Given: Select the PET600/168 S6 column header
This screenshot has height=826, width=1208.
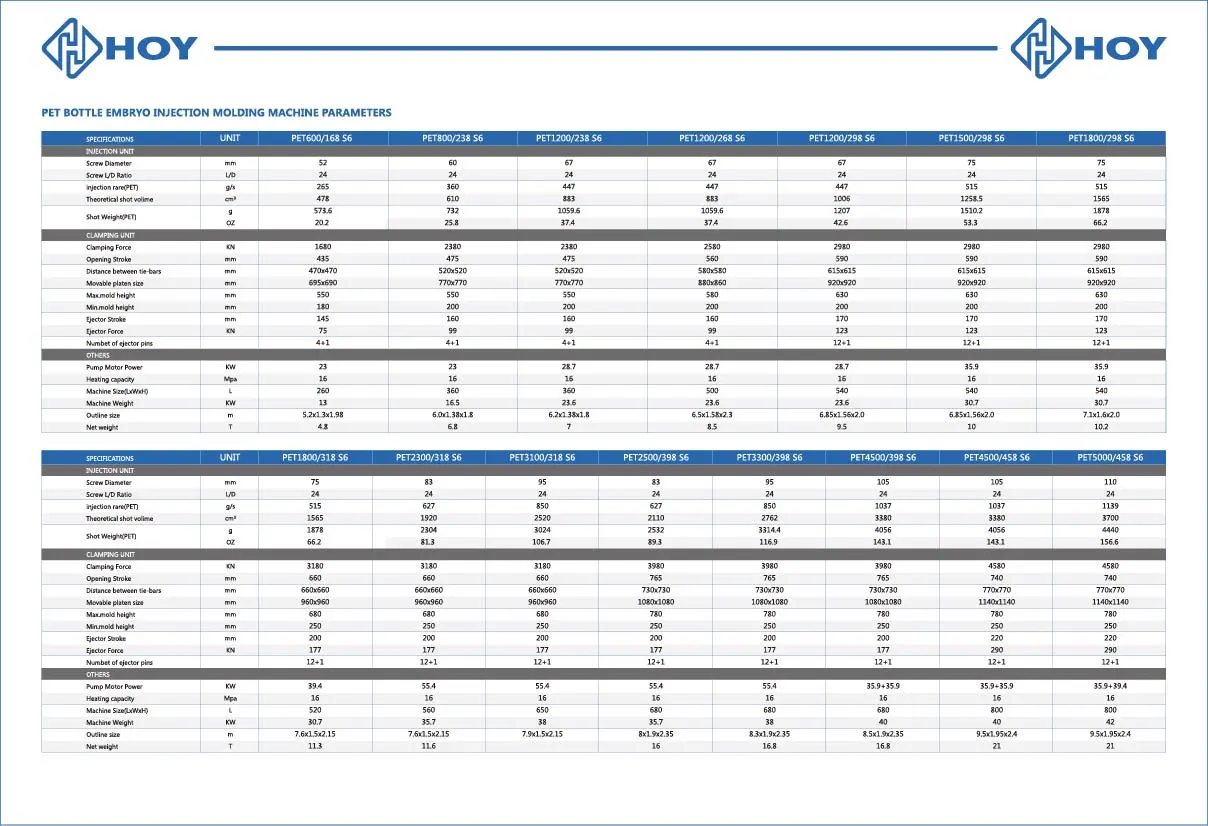Looking at the screenshot, I should tap(323, 138).
